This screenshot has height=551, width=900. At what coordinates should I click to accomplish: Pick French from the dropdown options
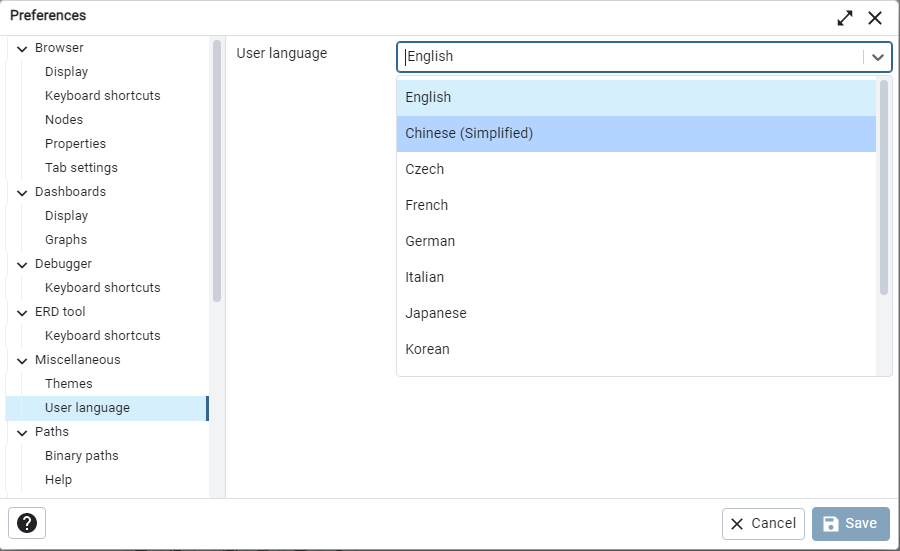pos(427,205)
